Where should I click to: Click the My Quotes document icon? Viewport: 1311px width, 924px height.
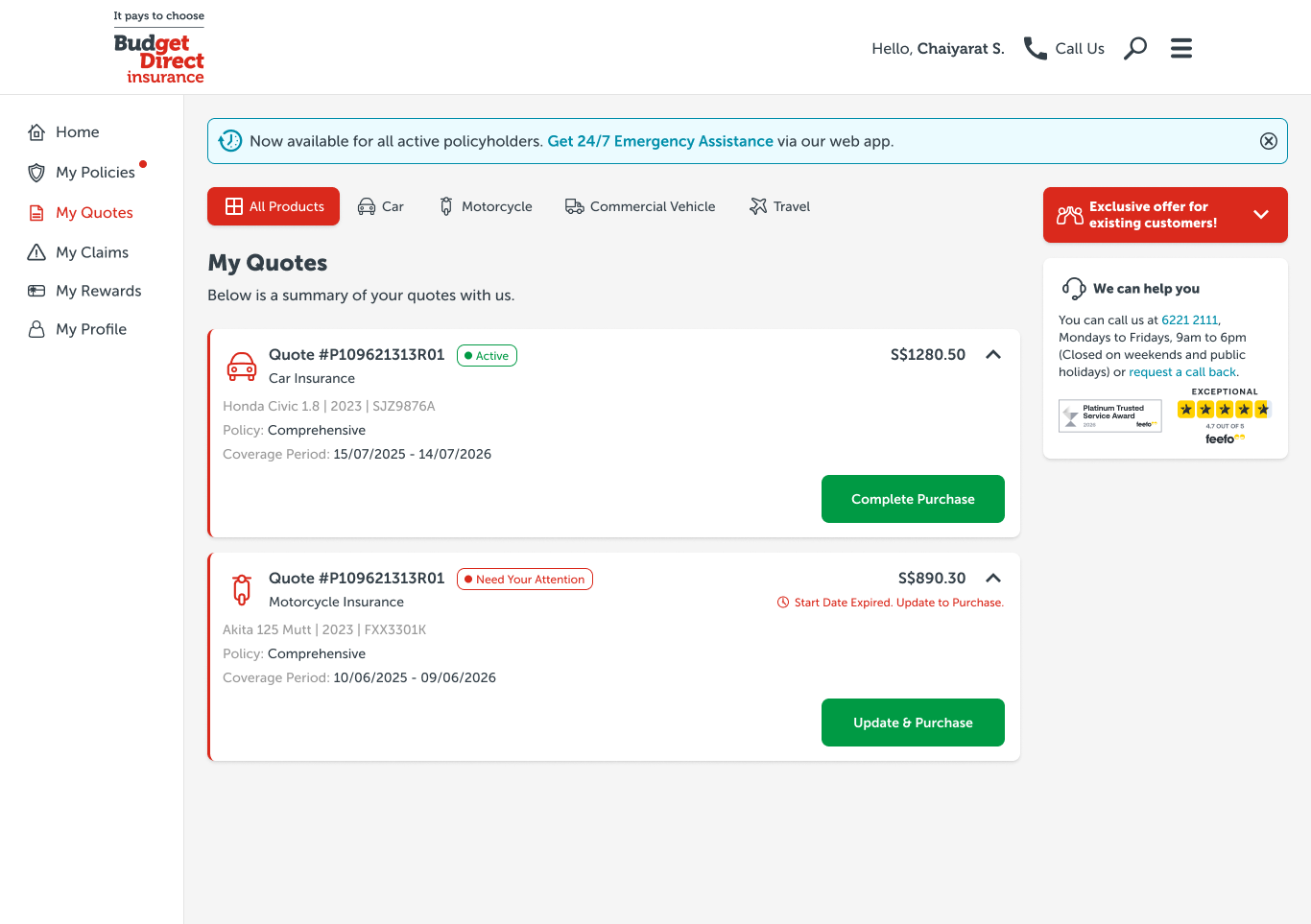point(36,213)
